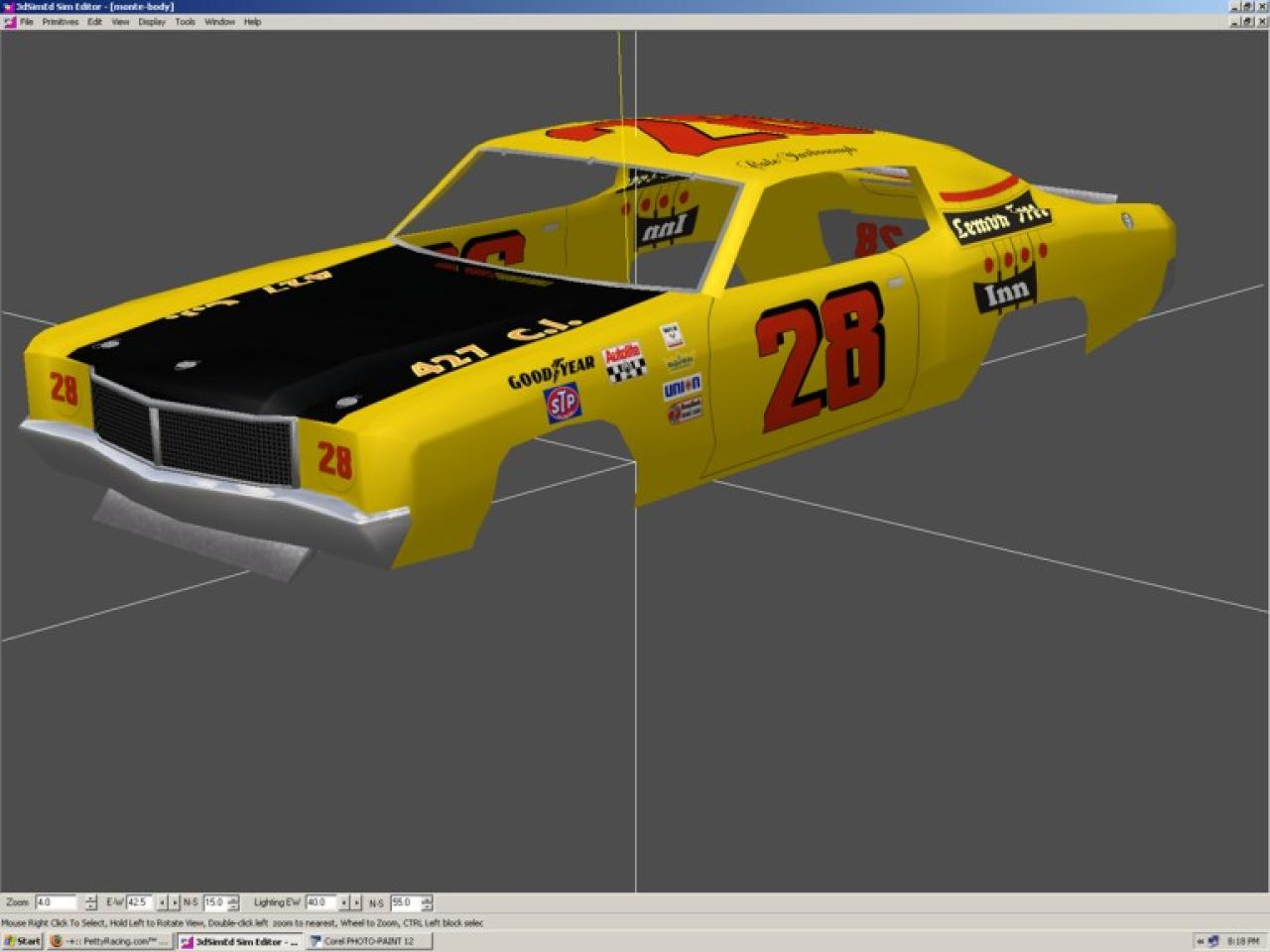The height and width of the screenshot is (952, 1270).
Task: Click the E/W rotation angle field
Action: tap(139, 902)
